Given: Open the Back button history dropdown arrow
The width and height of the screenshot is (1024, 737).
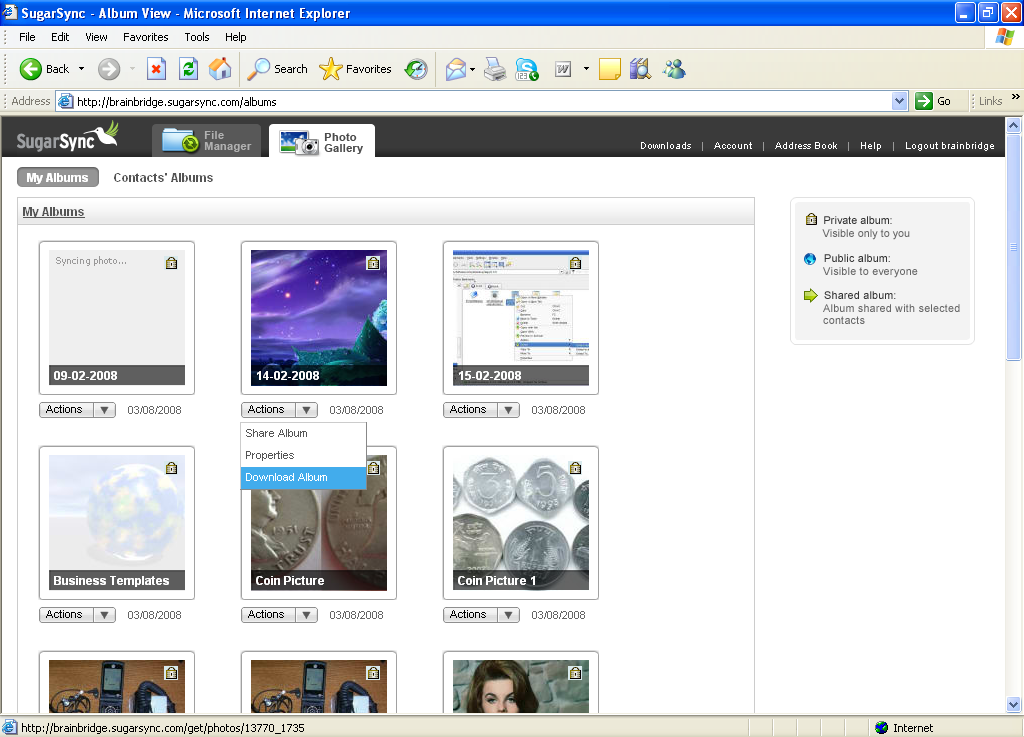Looking at the screenshot, I should tap(82, 69).
